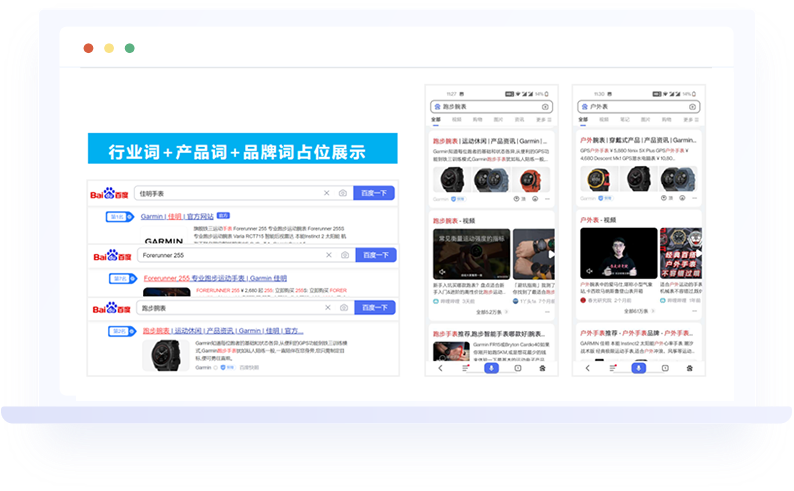The width and height of the screenshot is (794, 491).
Task: Select 视频 tab in 户外表 phone
Action: click(x=604, y=120)
